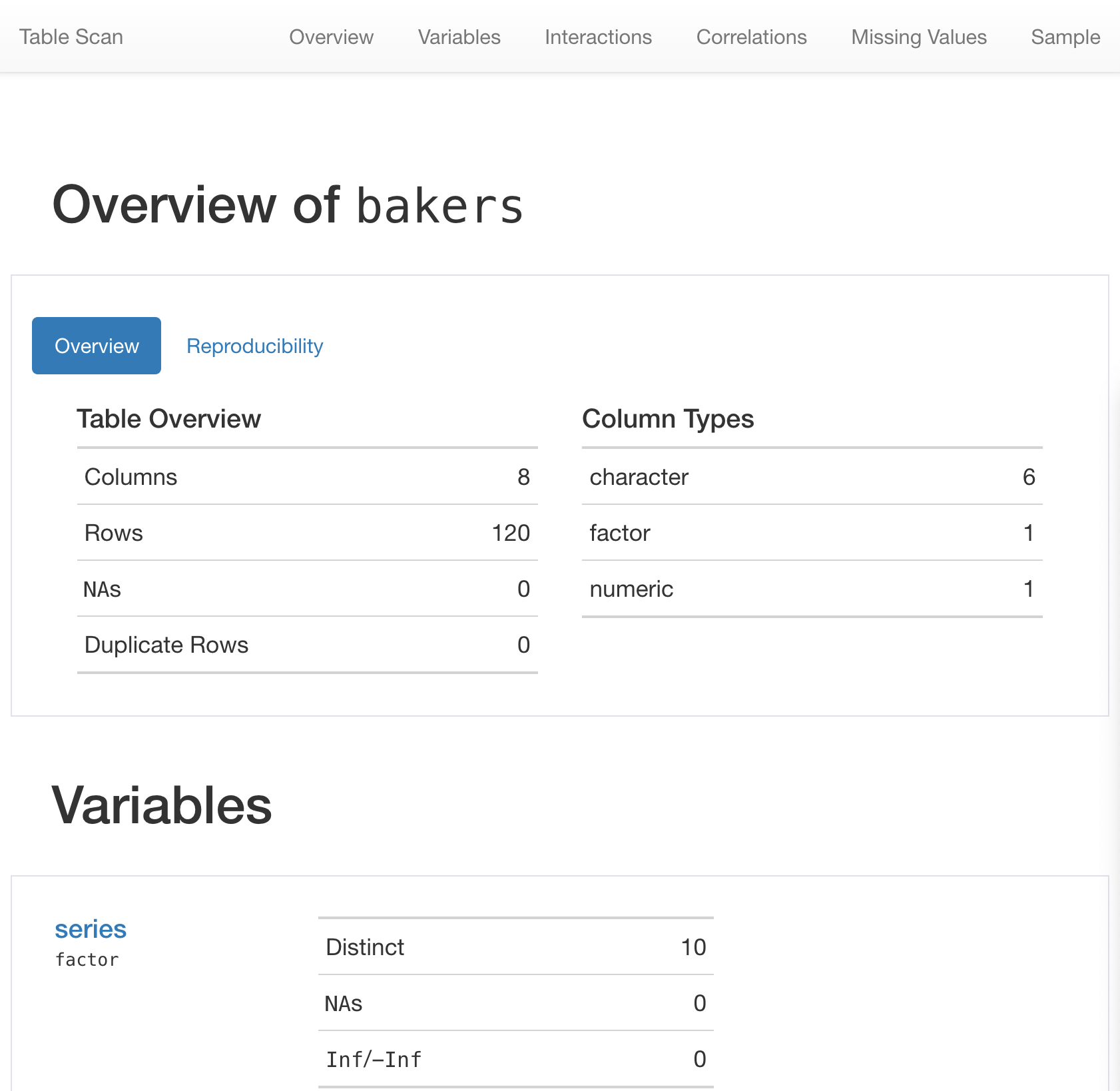Click the Variables section heading
Viewport: 1120px width, 1091px height.
[162, 805]
